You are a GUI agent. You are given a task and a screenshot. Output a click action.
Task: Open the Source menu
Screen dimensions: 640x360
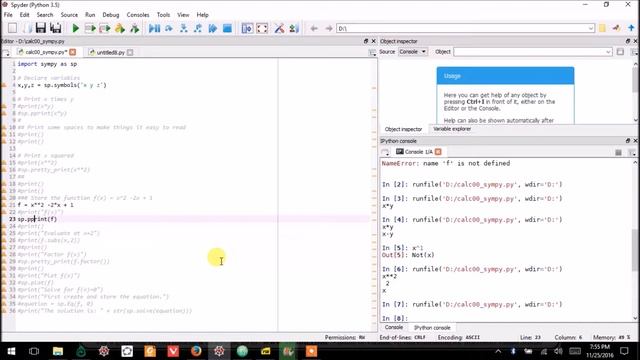[x=69, y=15]
